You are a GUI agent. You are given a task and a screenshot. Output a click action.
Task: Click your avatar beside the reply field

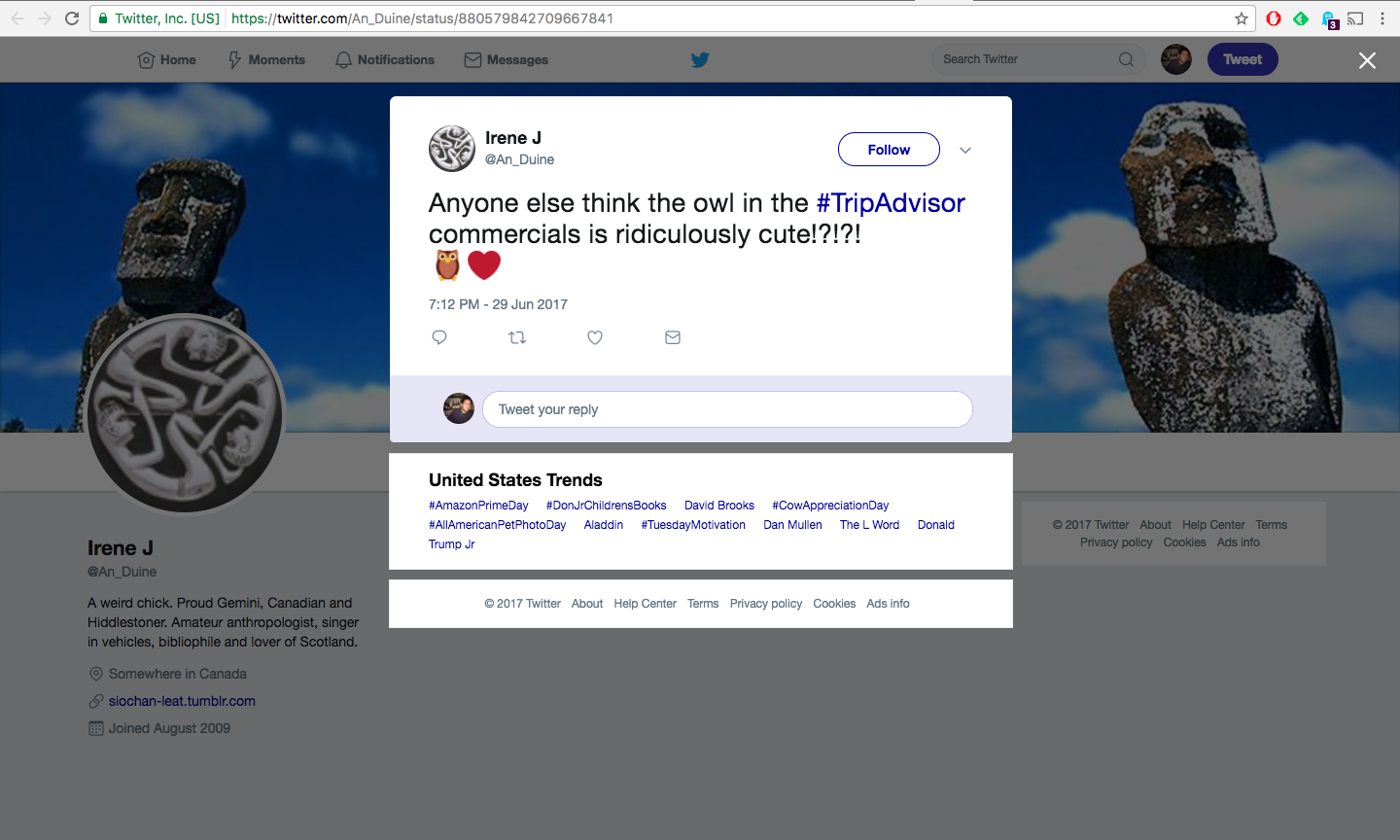[x=459, y=408]
